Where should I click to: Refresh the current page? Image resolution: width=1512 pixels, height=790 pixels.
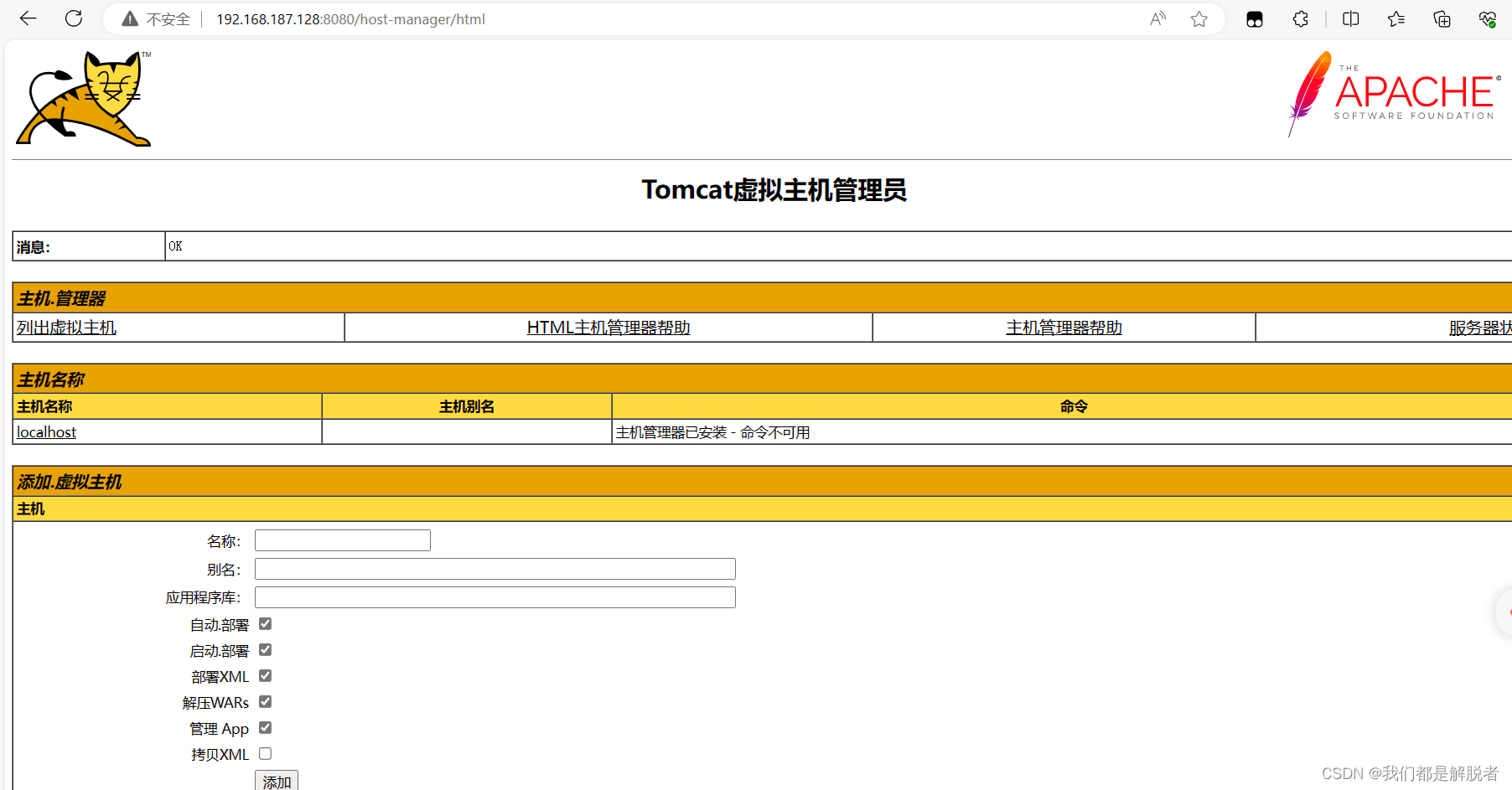74,18
